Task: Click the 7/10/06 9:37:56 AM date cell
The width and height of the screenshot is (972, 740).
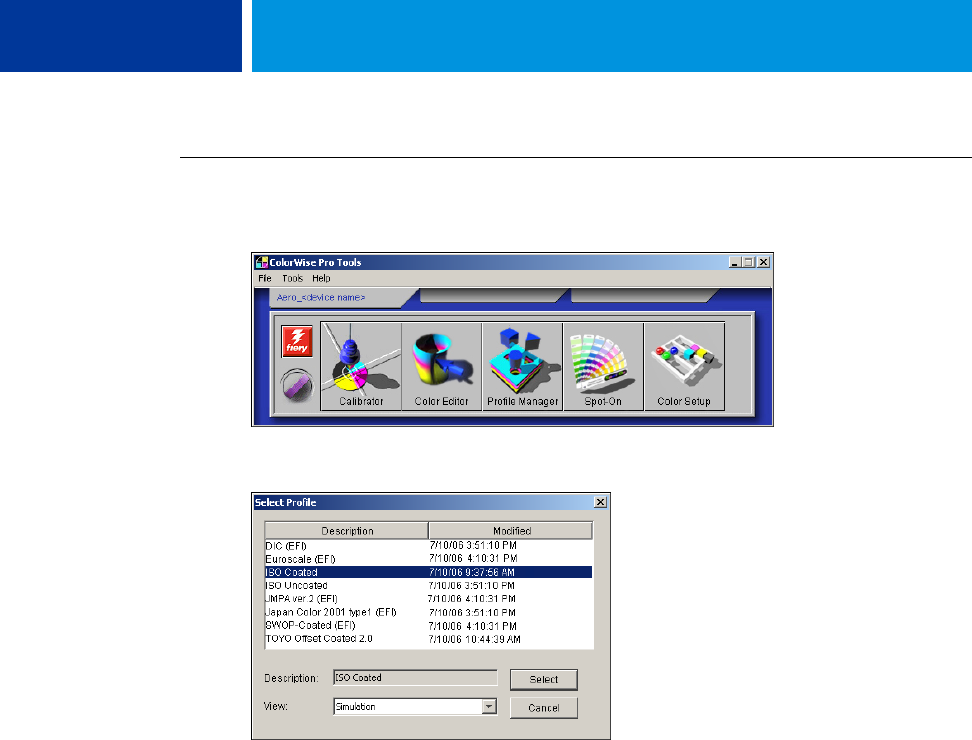Action: pos(472,572)
